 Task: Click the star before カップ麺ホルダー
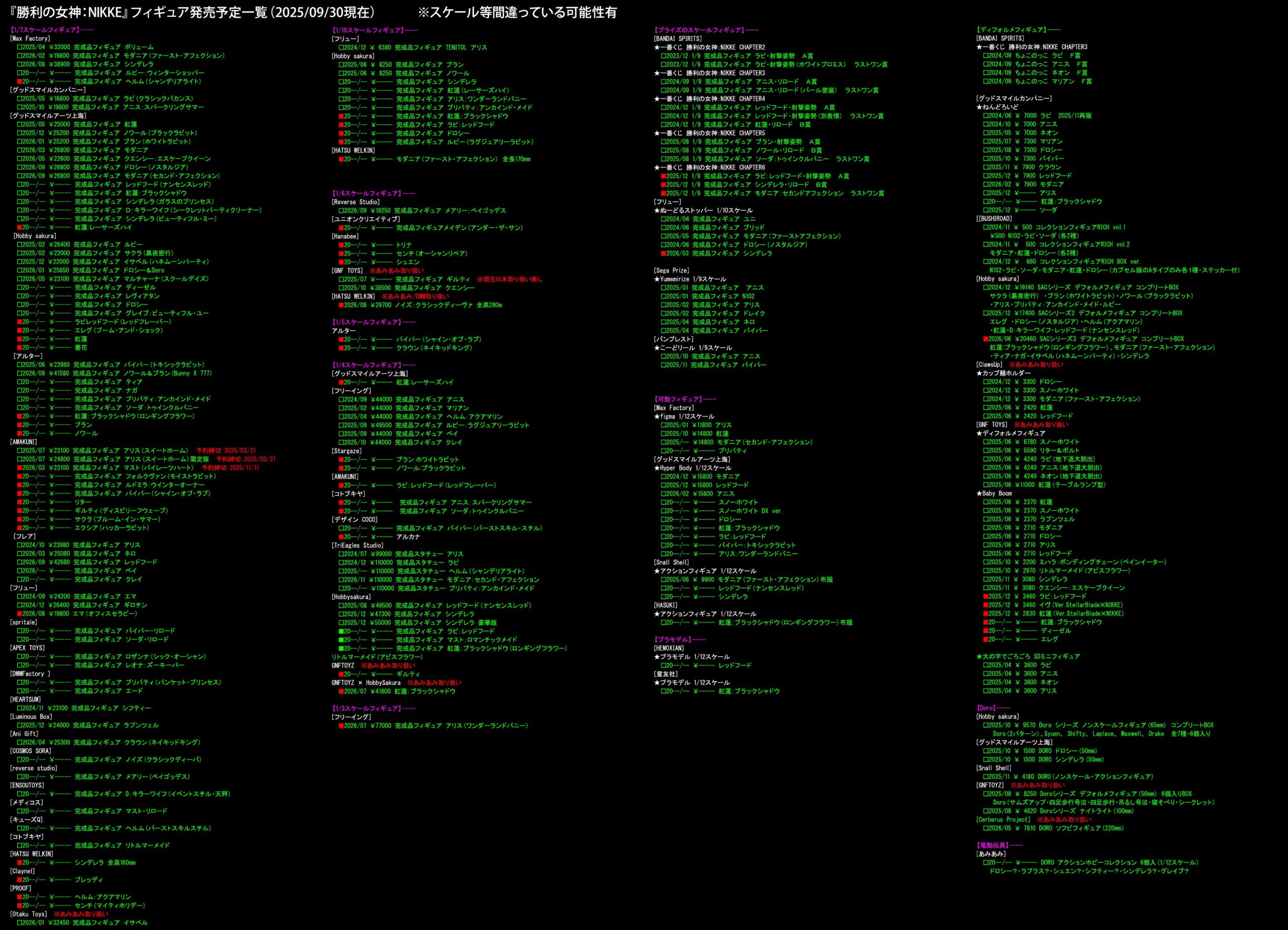pyautogui.click(x=979, y=373)
